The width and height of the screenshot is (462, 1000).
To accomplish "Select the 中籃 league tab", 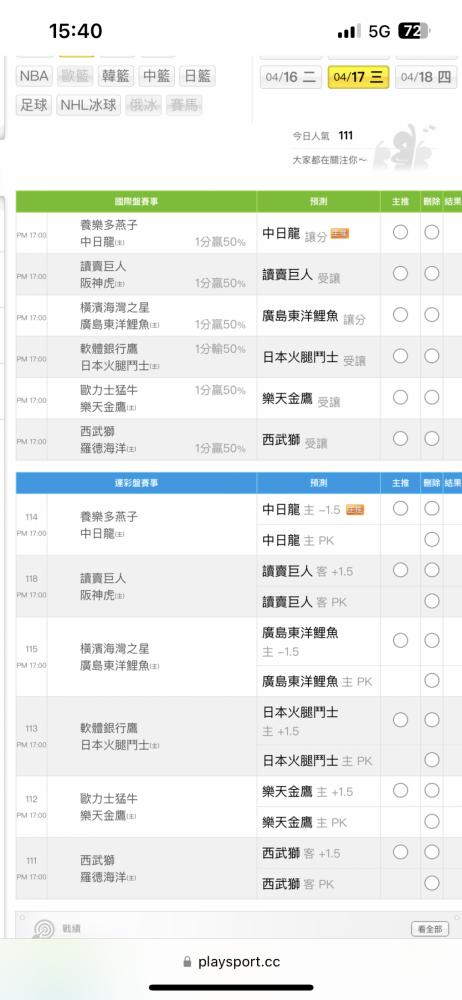I will (x=156, y=77).
